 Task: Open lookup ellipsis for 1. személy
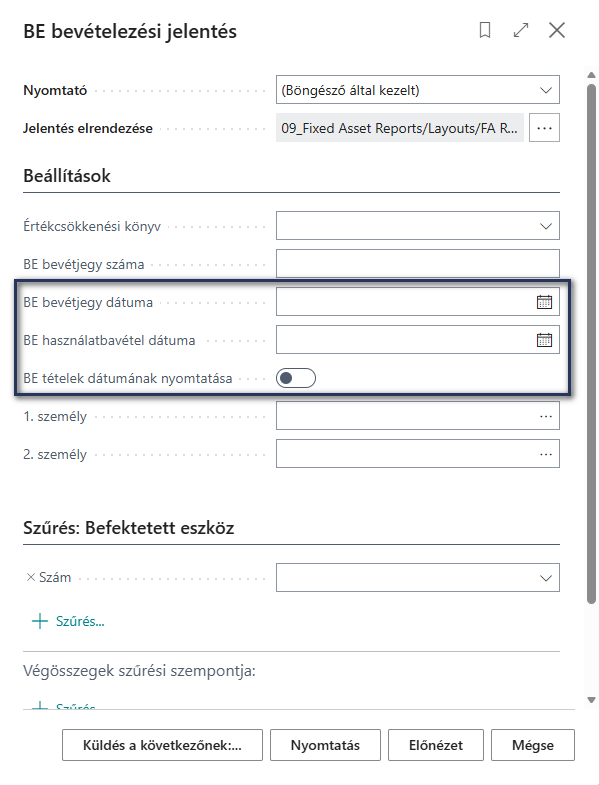tap(546, 416)
